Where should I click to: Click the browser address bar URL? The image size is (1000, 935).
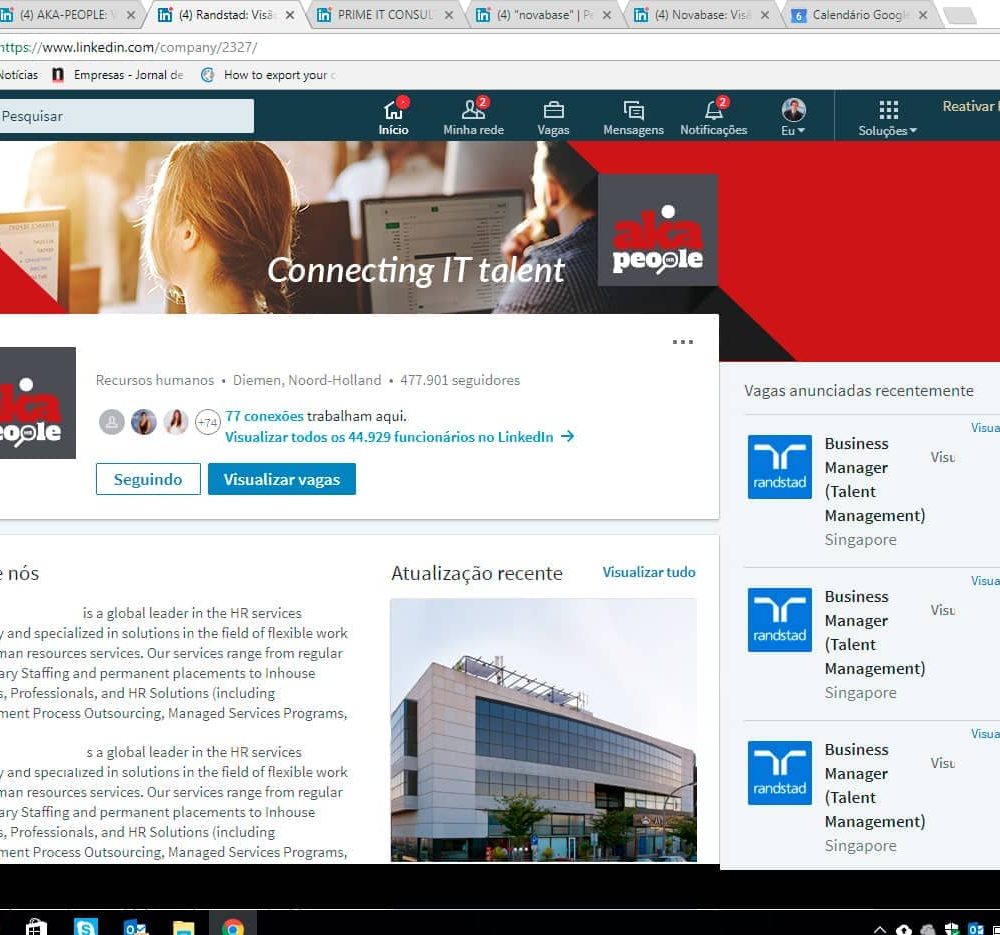pyautogui.click(x=129, y=47)
